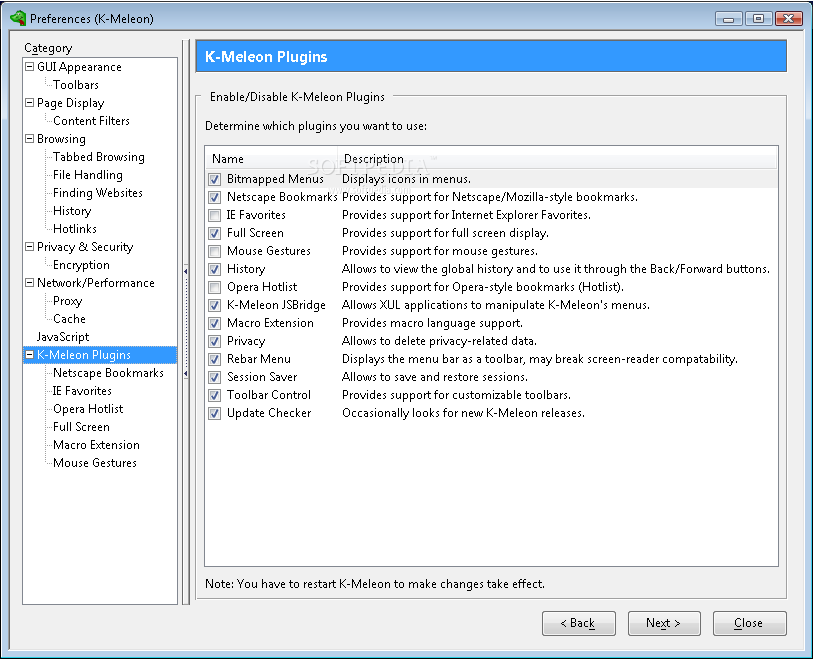Viewport: 814px width, 660px height.
Task: Open IE Favorites in category tree
Action: (82, 390)
